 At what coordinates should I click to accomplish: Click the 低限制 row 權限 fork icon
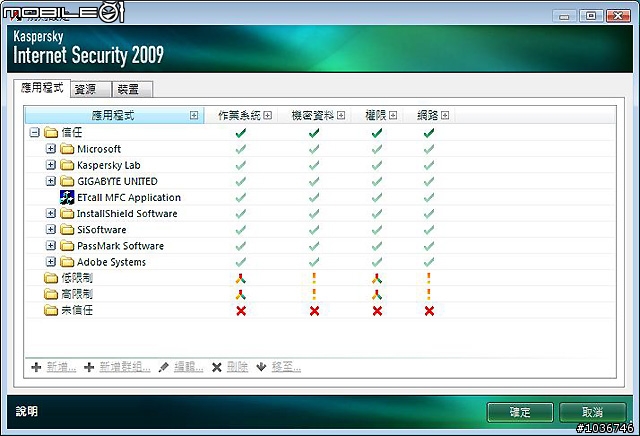click(x=377, y=278)
